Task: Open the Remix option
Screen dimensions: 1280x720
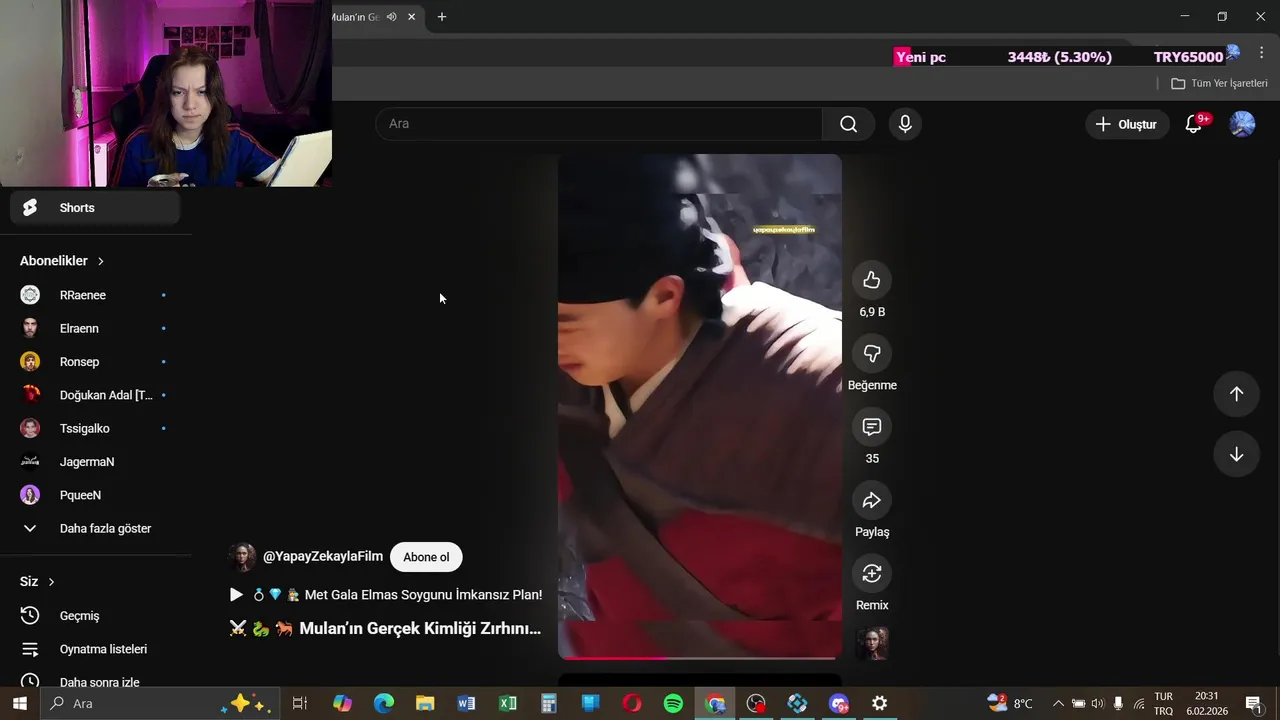Action: pos(872,573)
